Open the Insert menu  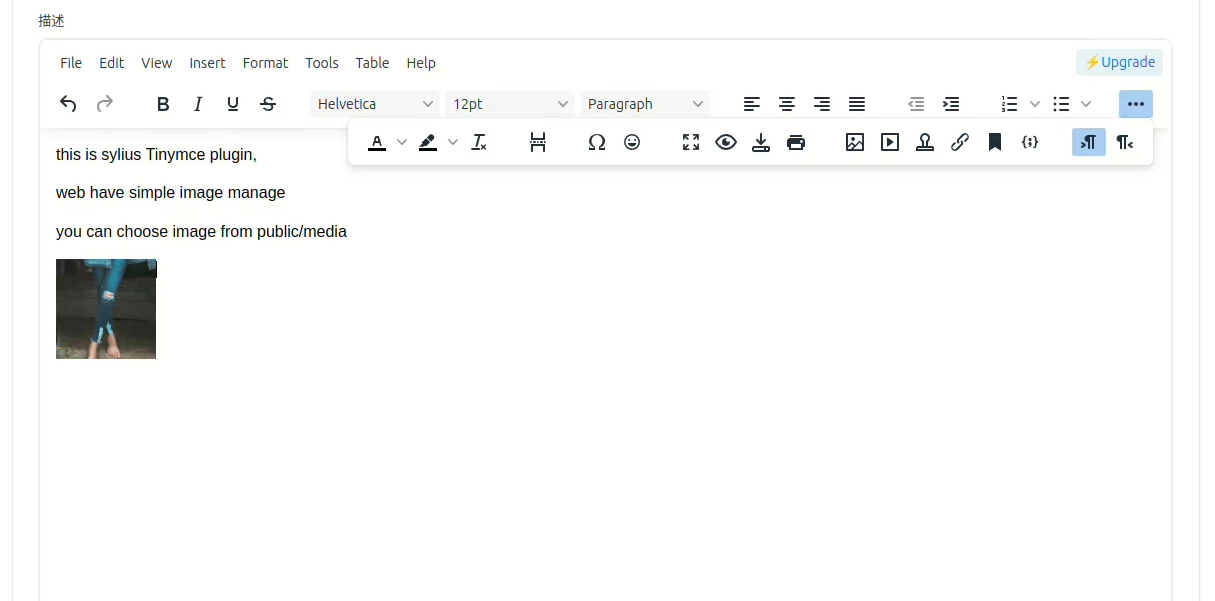(x=207, y=63)
